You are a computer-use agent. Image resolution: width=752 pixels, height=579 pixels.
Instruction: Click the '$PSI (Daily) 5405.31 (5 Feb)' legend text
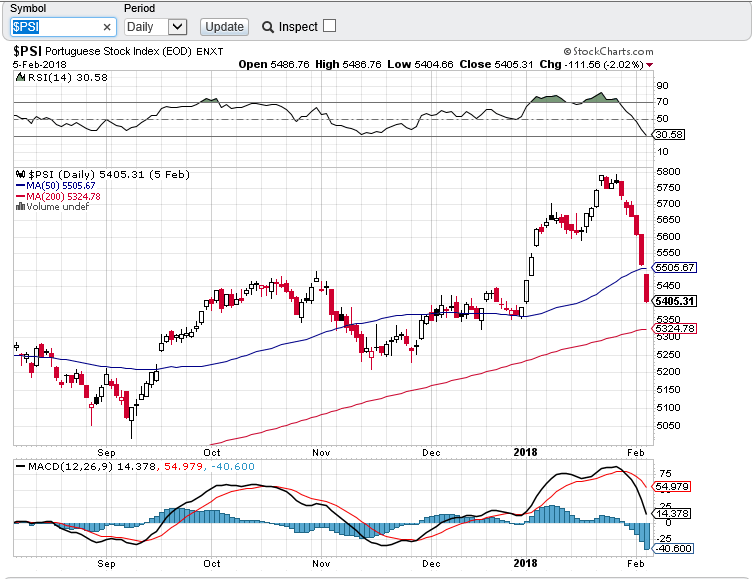pyautogui.click(x=109, y=174)
